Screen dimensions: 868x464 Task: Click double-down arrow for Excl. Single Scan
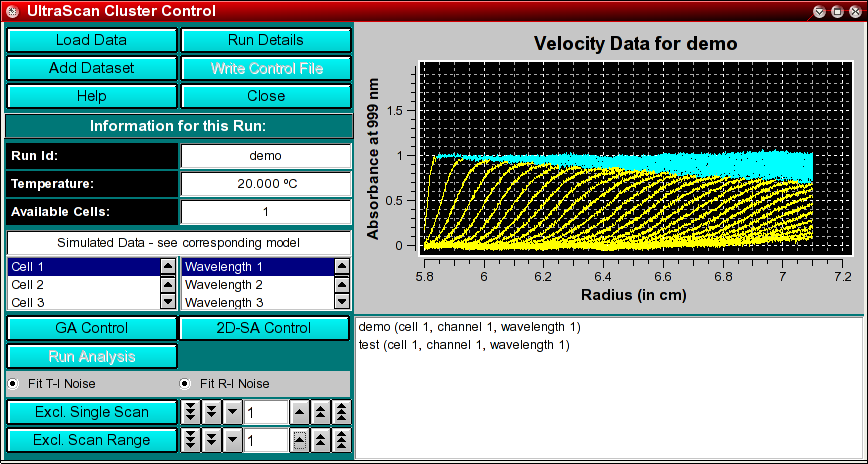tap(211, 412)
